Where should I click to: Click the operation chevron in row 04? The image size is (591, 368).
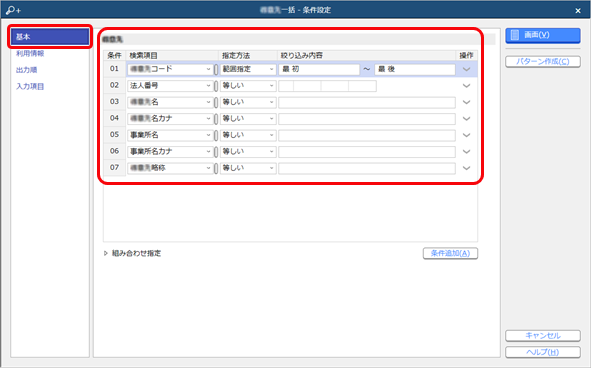coord(467,119)
